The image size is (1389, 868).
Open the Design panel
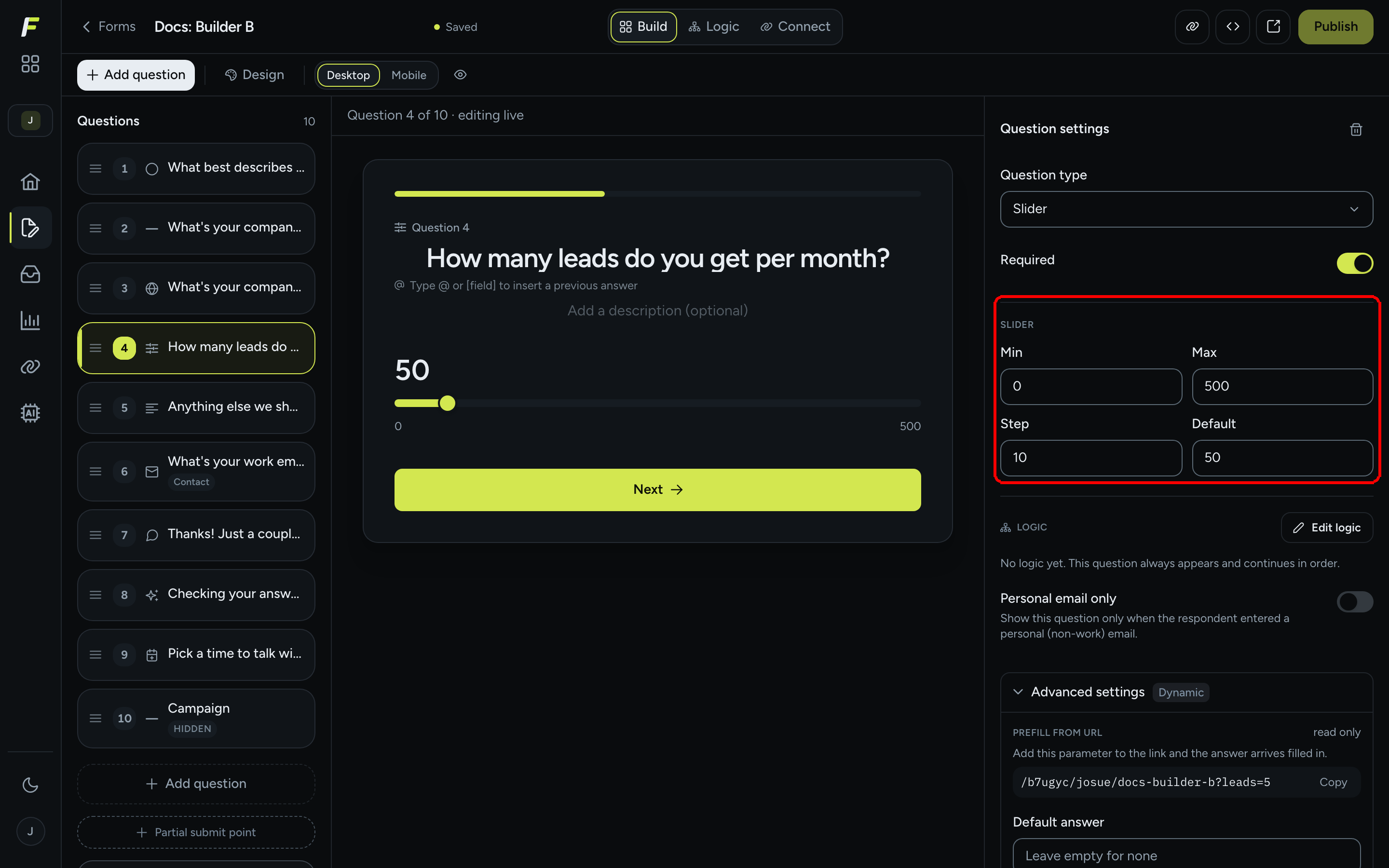[254, 75]
